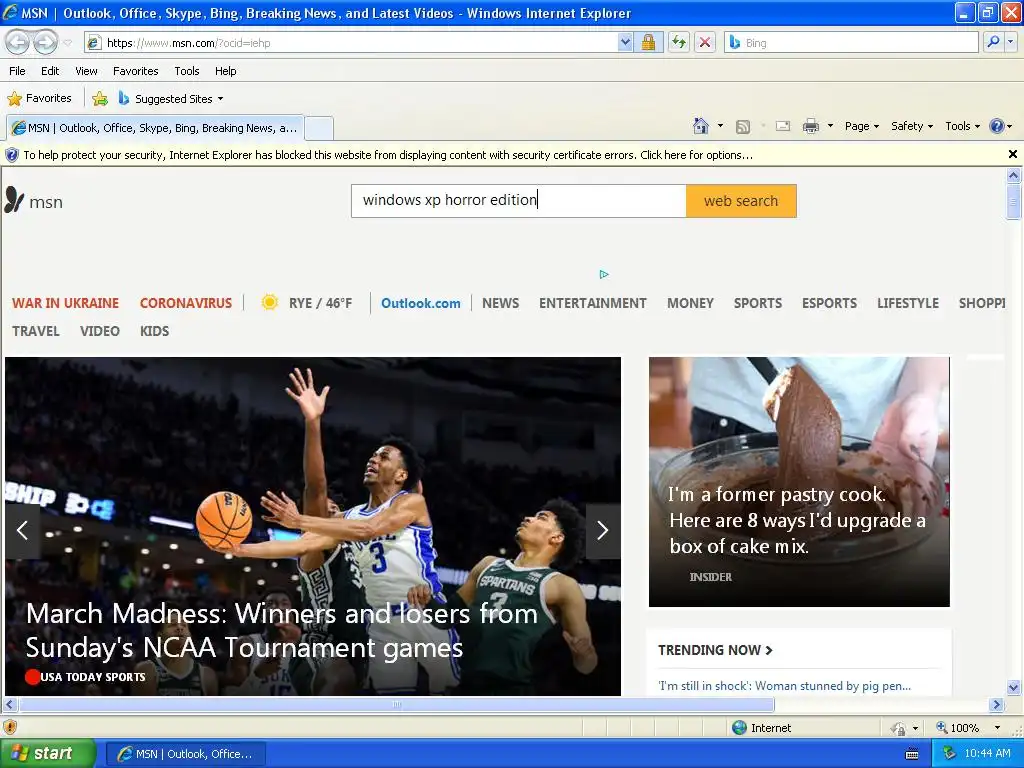The width and height of the screenshot is (1024, 768).
Task: Click in the msn search input field
Action: [519, 200]
